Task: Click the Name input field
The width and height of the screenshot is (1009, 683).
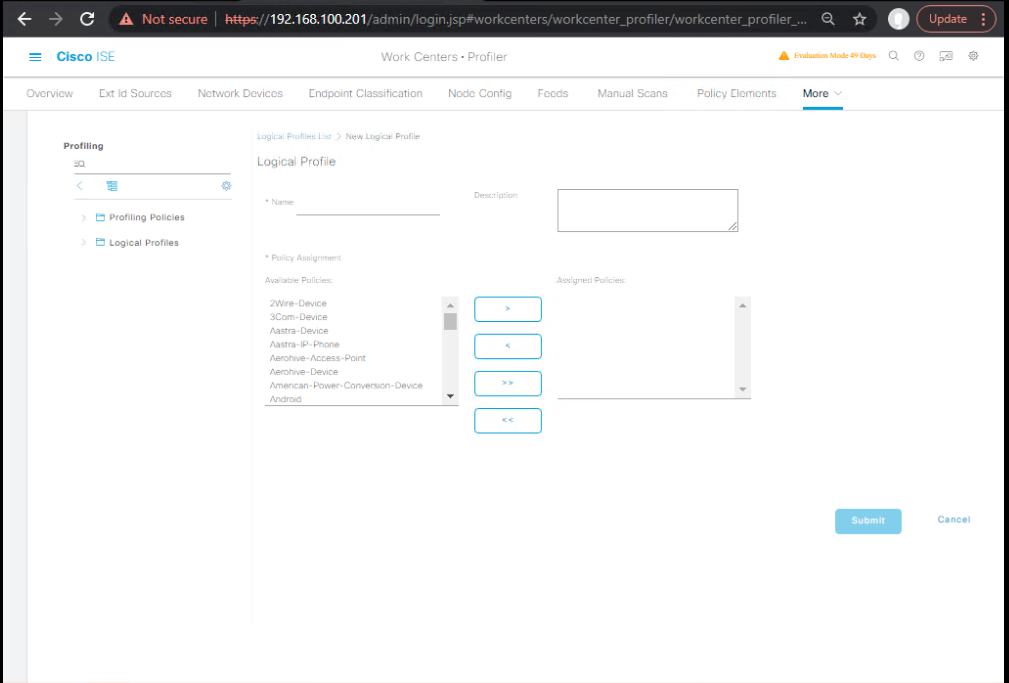Action: tap(368, 205)
